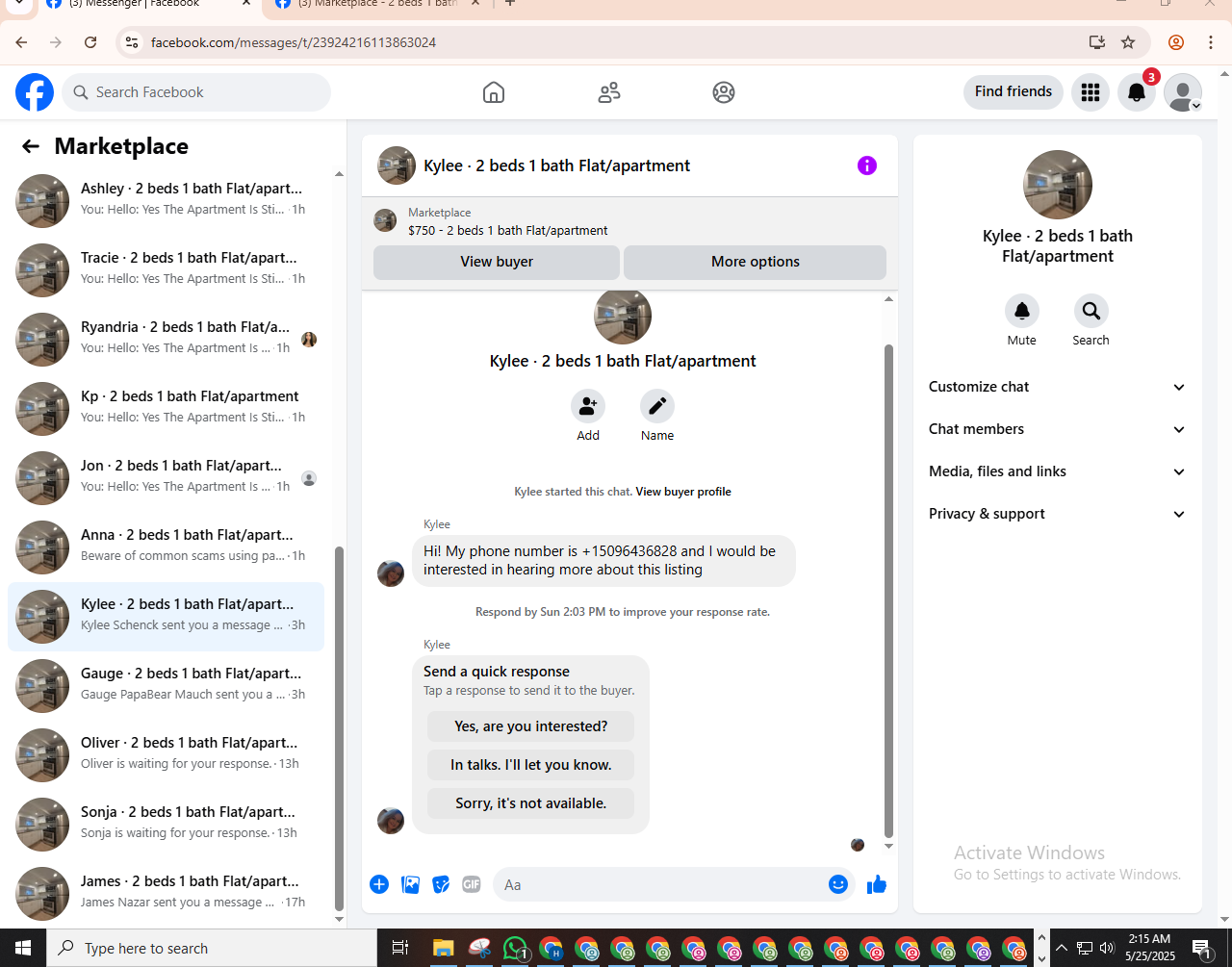Open the Groups icon in top navigation

click(x=724, y=92)
